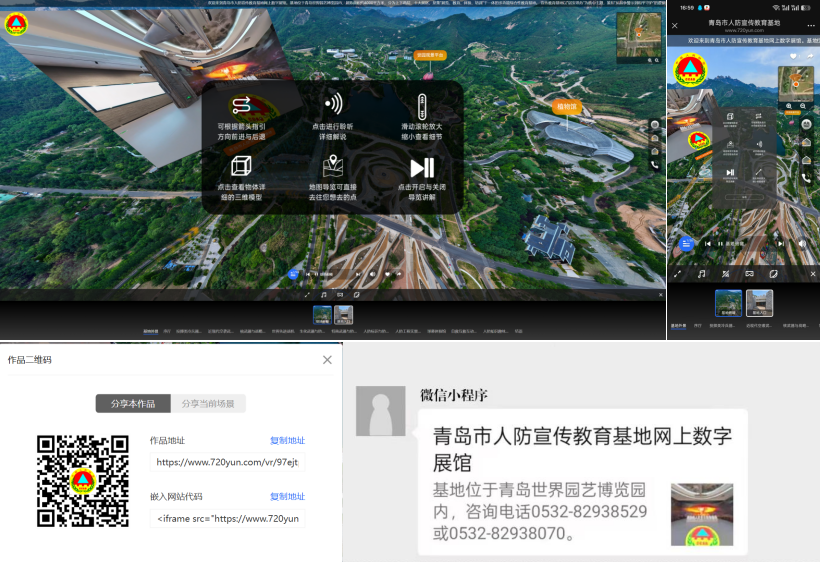820x562 pixels.
Task: Open the blue scene list button on mobile
Action: click(x=686, y=243)
